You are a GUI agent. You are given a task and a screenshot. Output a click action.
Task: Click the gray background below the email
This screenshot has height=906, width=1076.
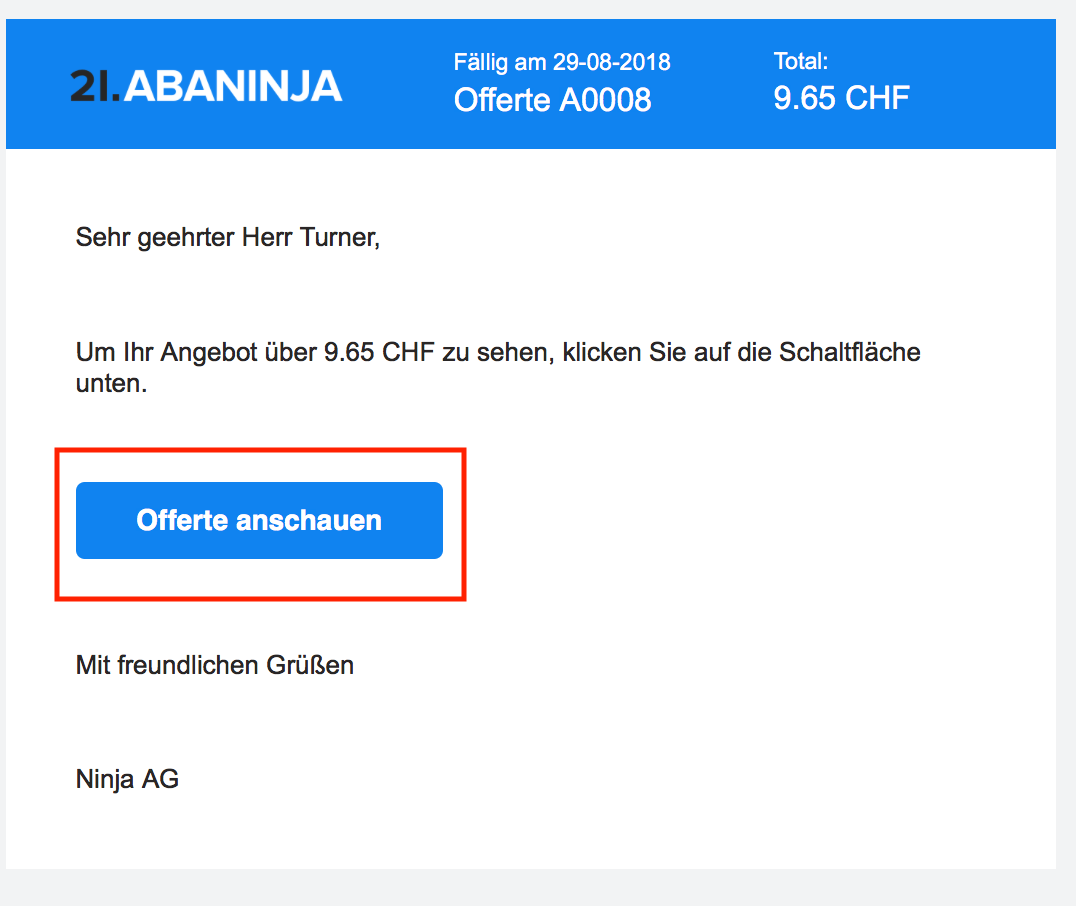pos(538,888)
